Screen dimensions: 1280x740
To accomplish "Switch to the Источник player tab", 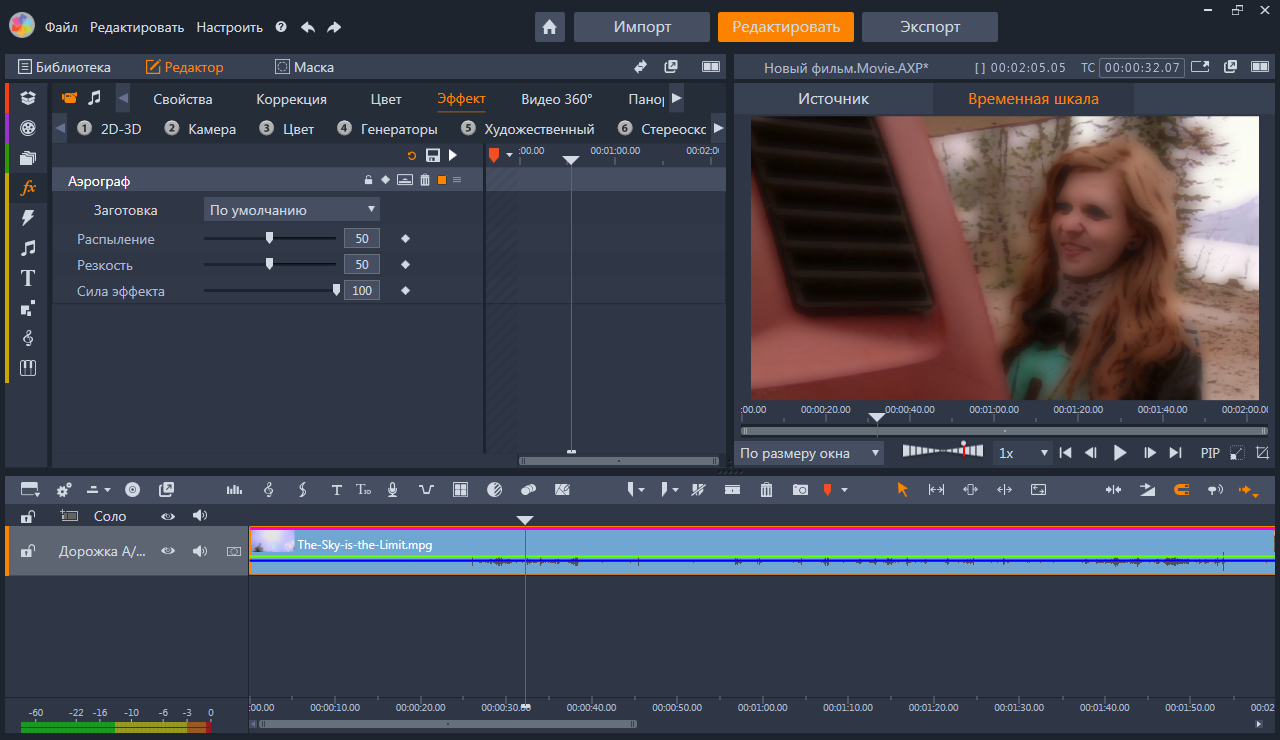I will pos(833,99).
